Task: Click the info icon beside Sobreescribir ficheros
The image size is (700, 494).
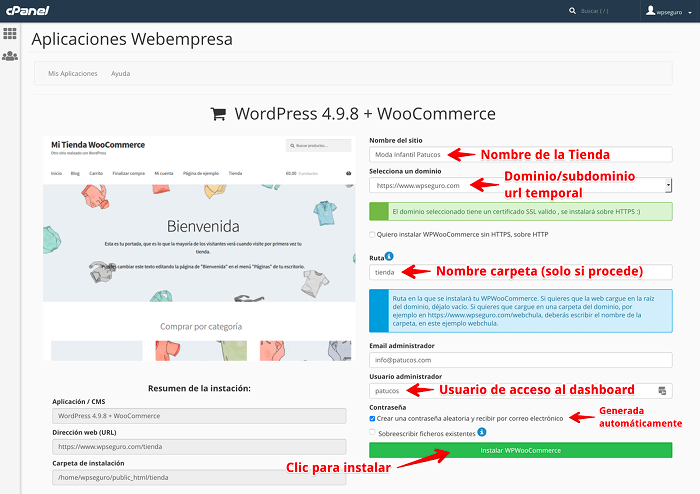Action: point(482,432)
